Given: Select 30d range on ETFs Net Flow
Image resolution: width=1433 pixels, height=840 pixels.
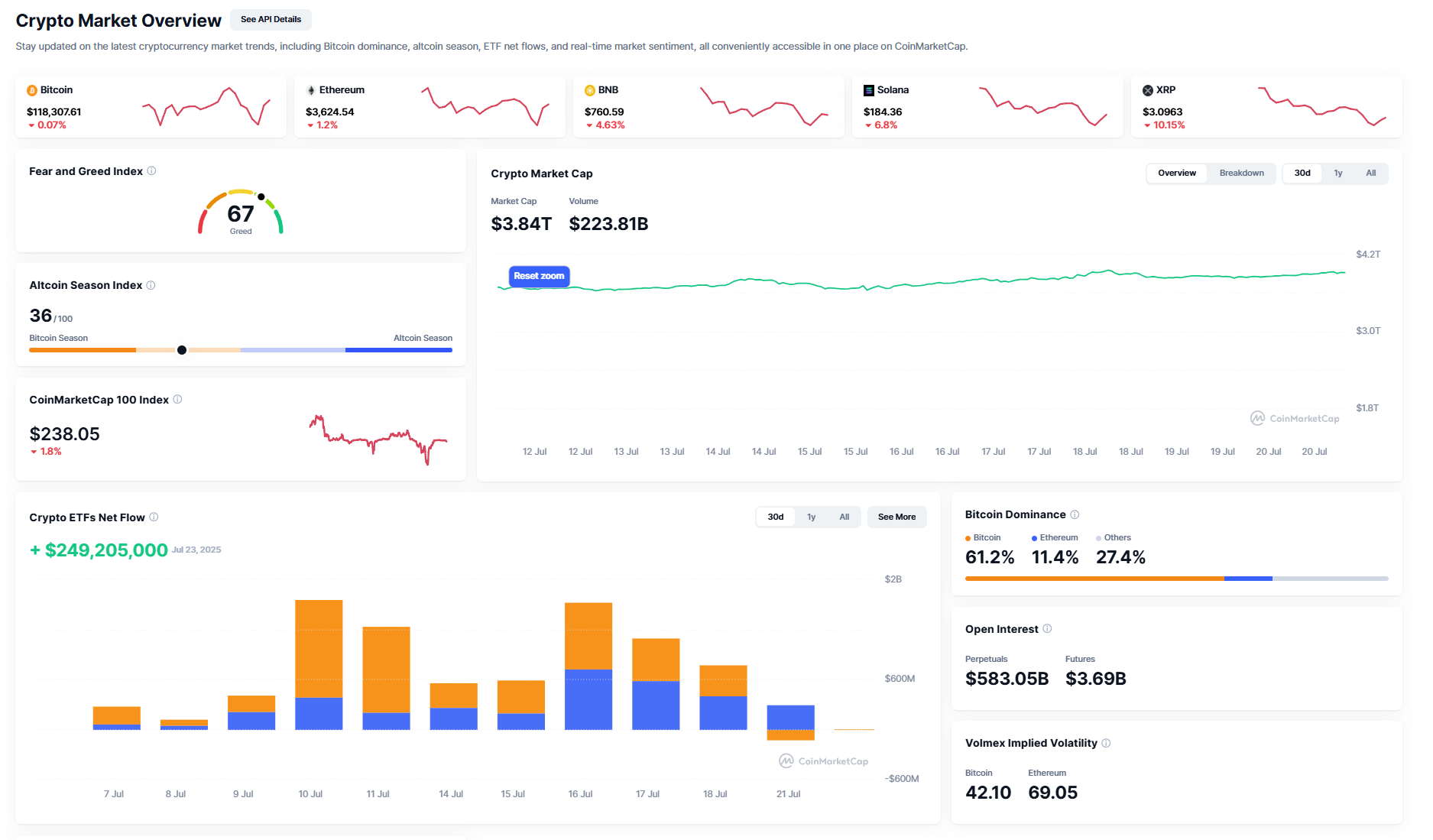Looking at the screenshot, I should [x=776, y=517].
